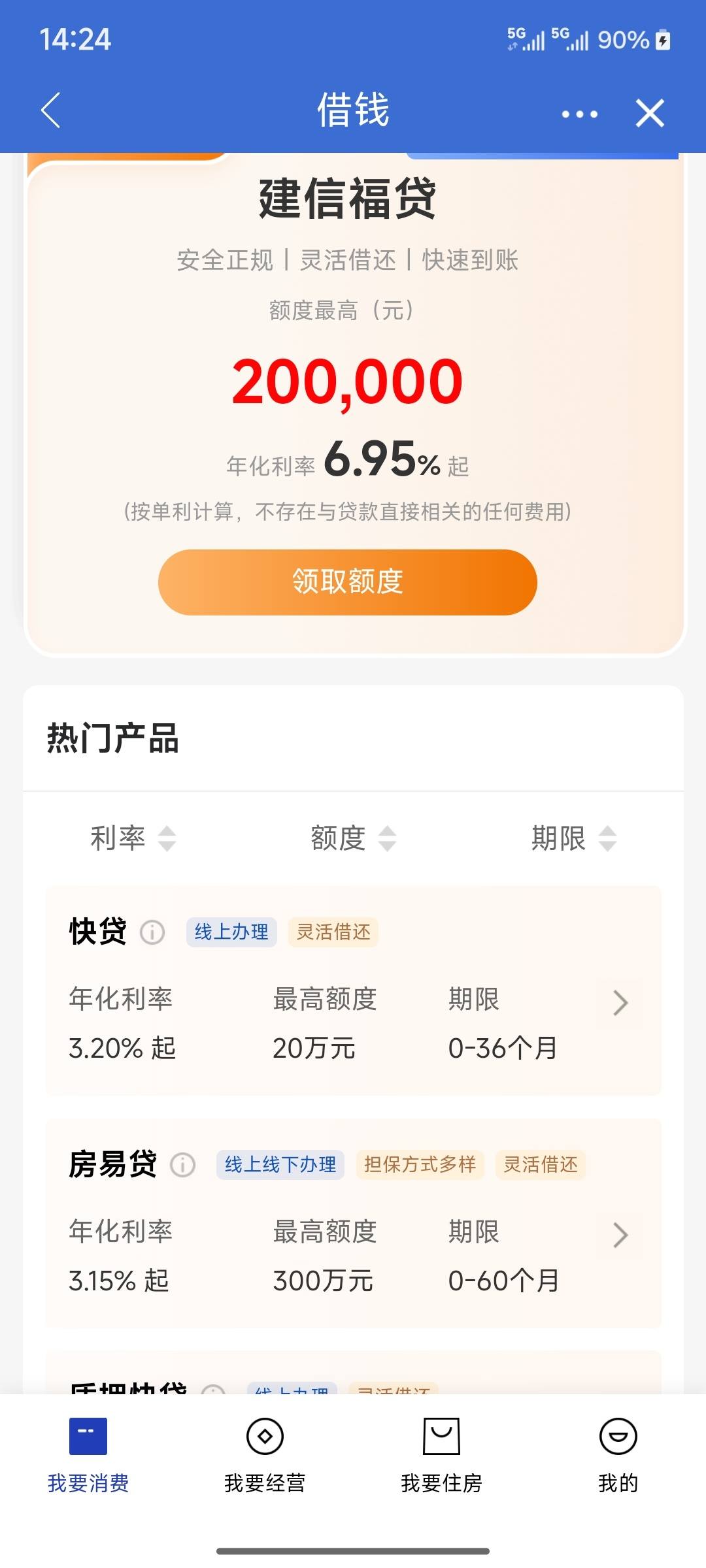The height and width of the screenshot is (1568, 706).
Task: Expand 房易贷 details with chevron
Action: click(x=620, y=1235)
